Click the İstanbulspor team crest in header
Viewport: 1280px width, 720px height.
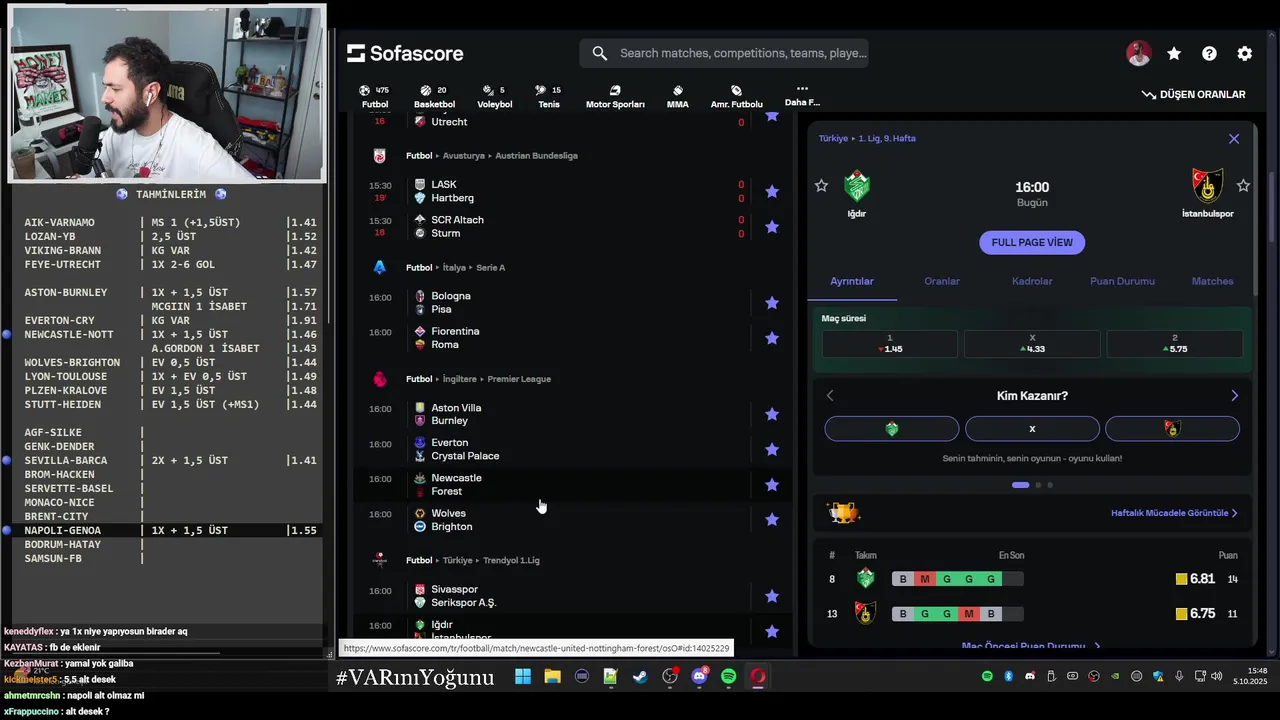[x=1207, y=185]
